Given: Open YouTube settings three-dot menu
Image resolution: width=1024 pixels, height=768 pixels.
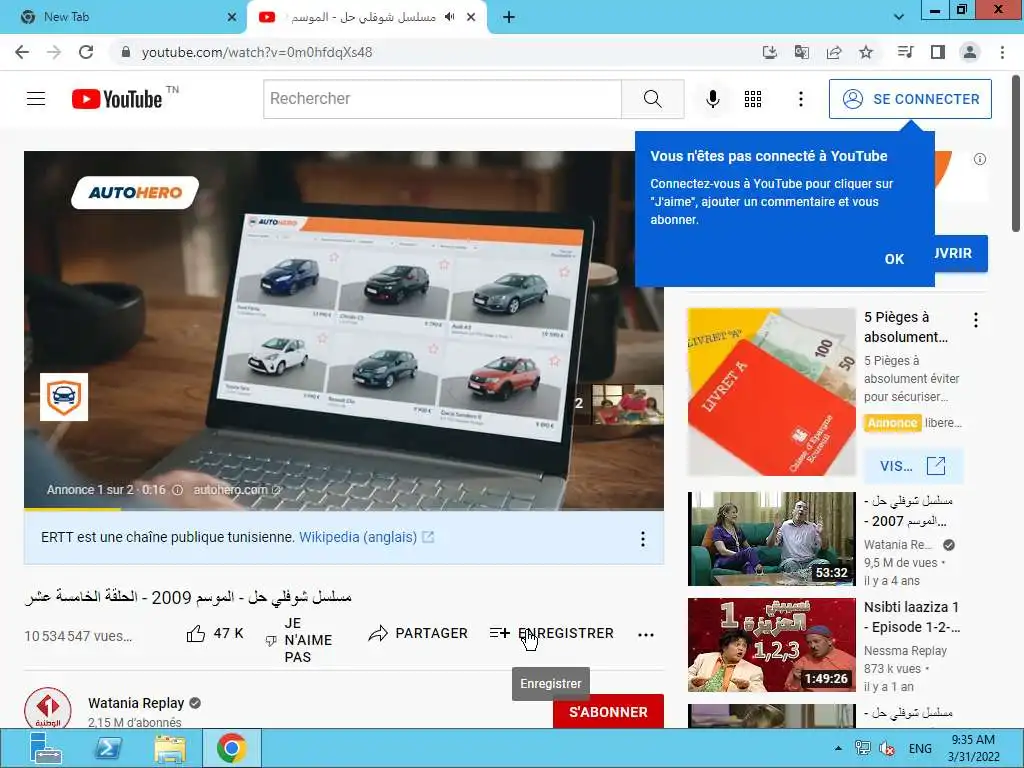Looking at the screenshot, I should 801,99.
